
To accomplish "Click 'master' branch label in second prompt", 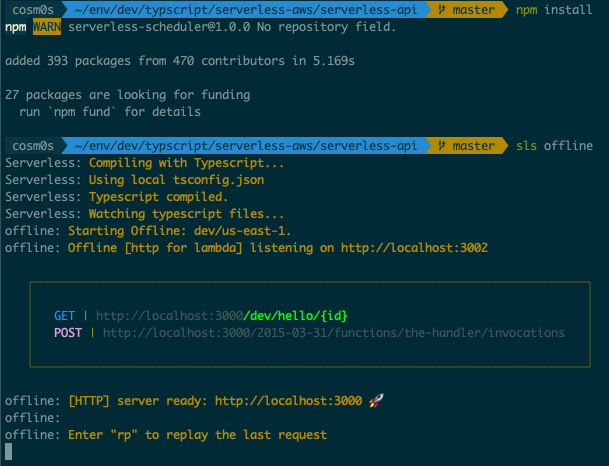I will pyautogui.click(x=473, y=146).
